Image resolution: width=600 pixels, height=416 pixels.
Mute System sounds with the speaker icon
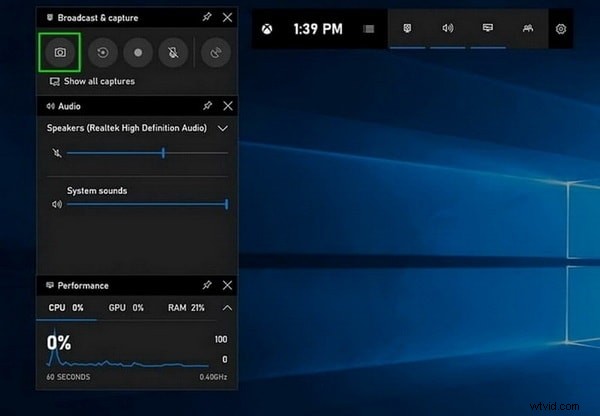pyautogui.click(x=57, y=204)
